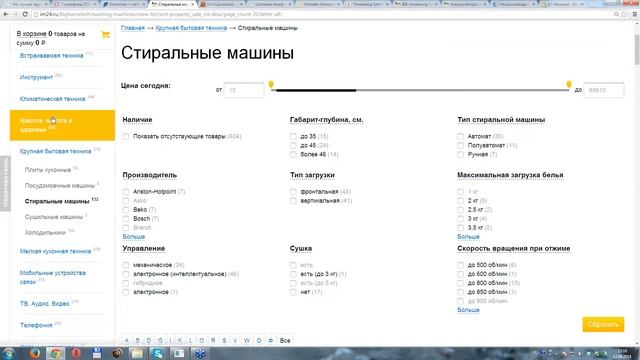Bookmark the page with the star icon
This screenshot has width=640, height=360.
coord(624,14)
